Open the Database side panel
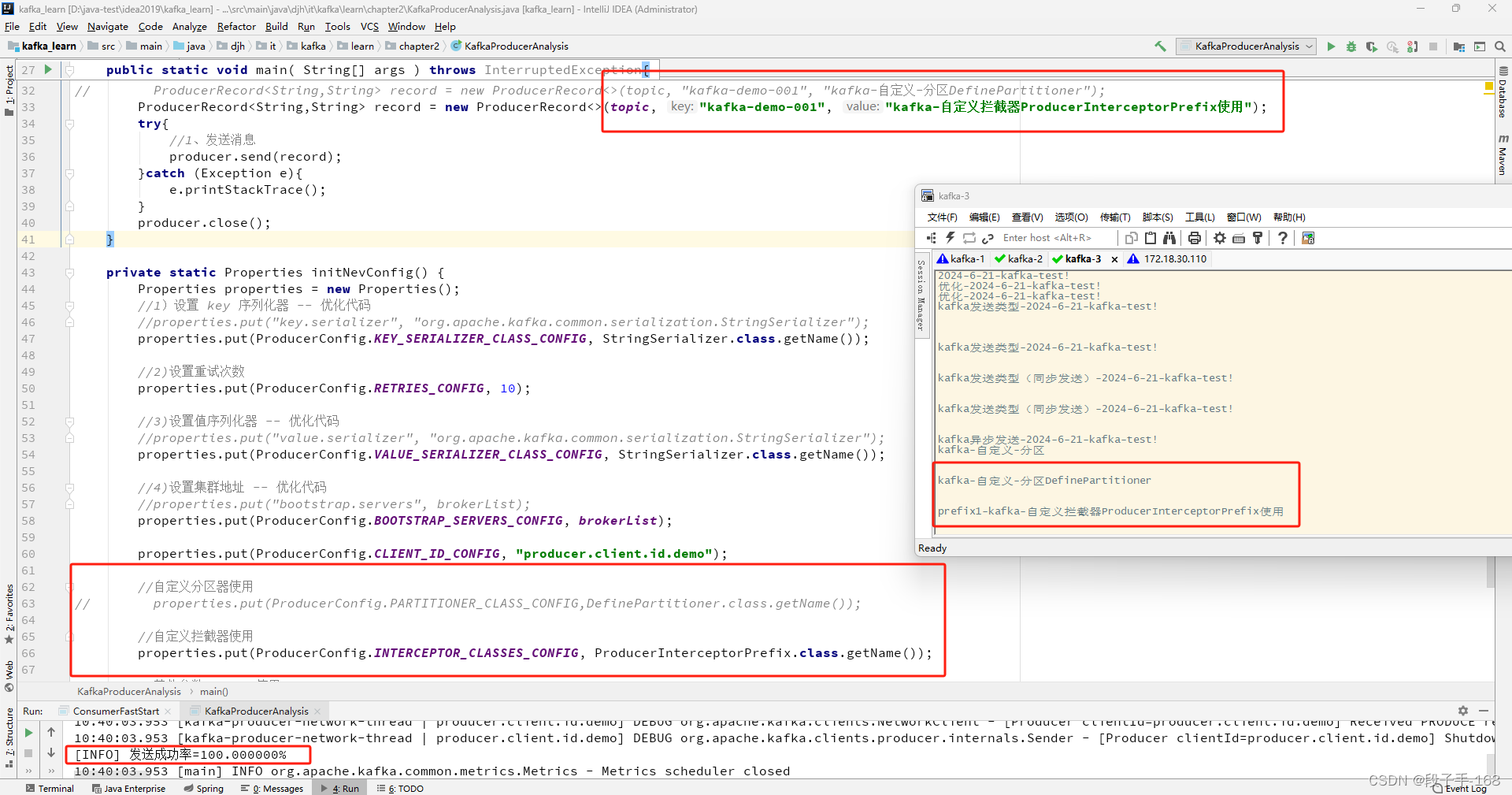 1503,93
